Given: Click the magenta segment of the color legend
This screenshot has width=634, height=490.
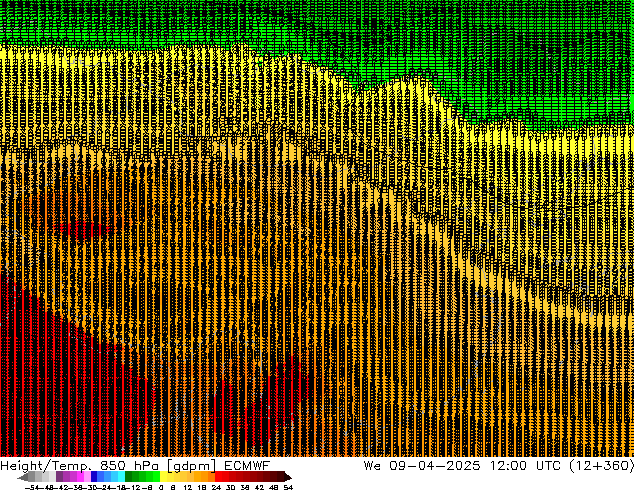Looking at the screenshot, I should coord(74,477).
